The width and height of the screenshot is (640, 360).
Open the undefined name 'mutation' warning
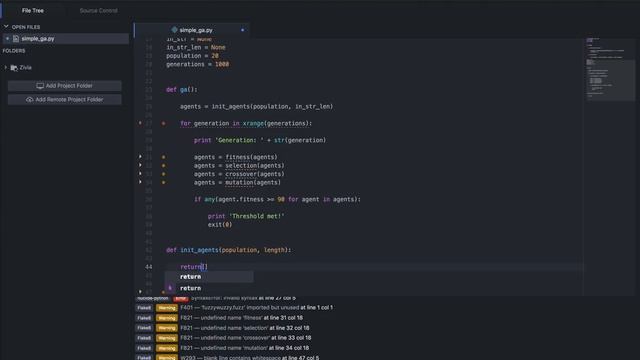click(x=244, y=348)
